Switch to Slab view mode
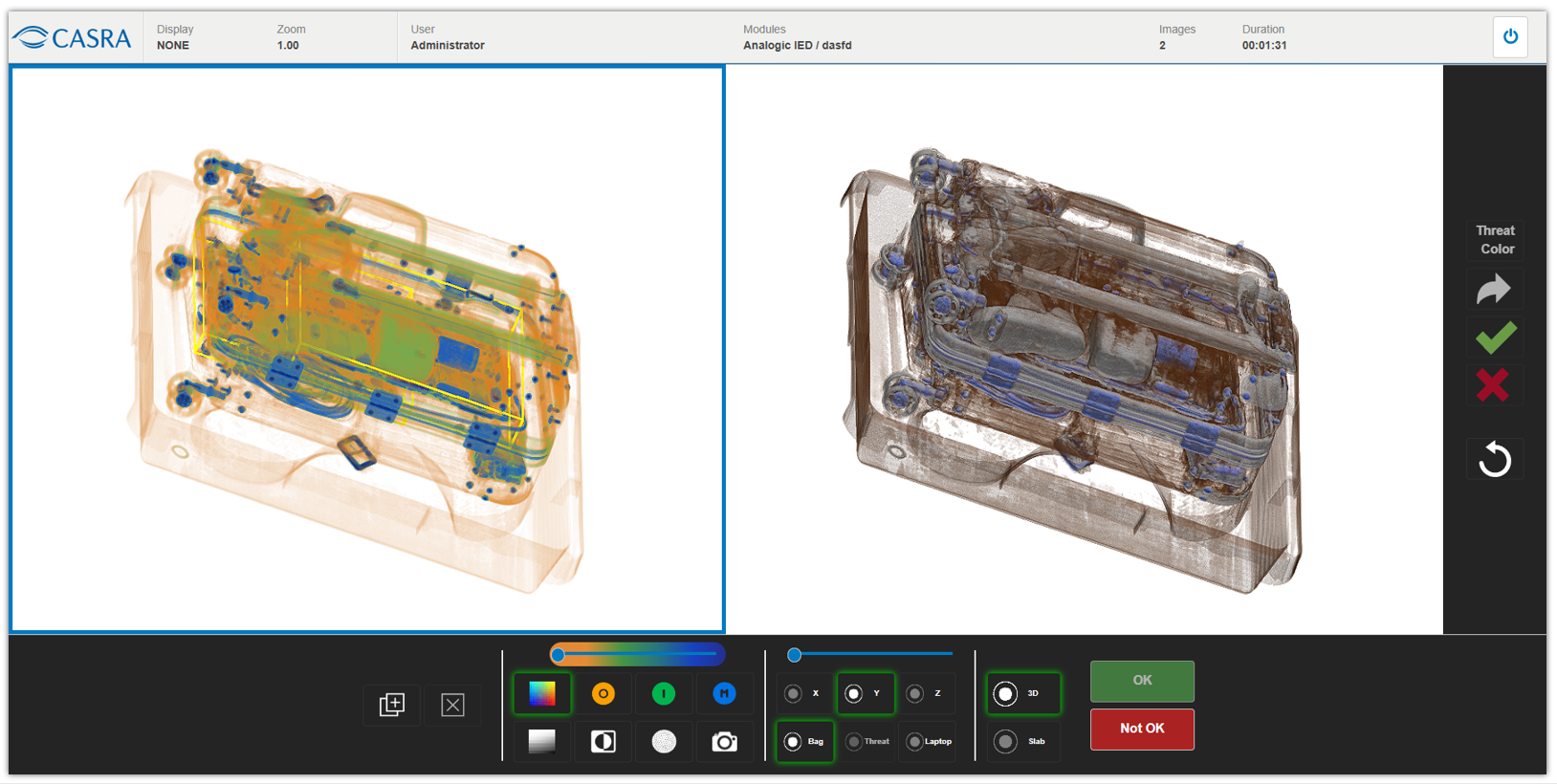 [1006, 741]
